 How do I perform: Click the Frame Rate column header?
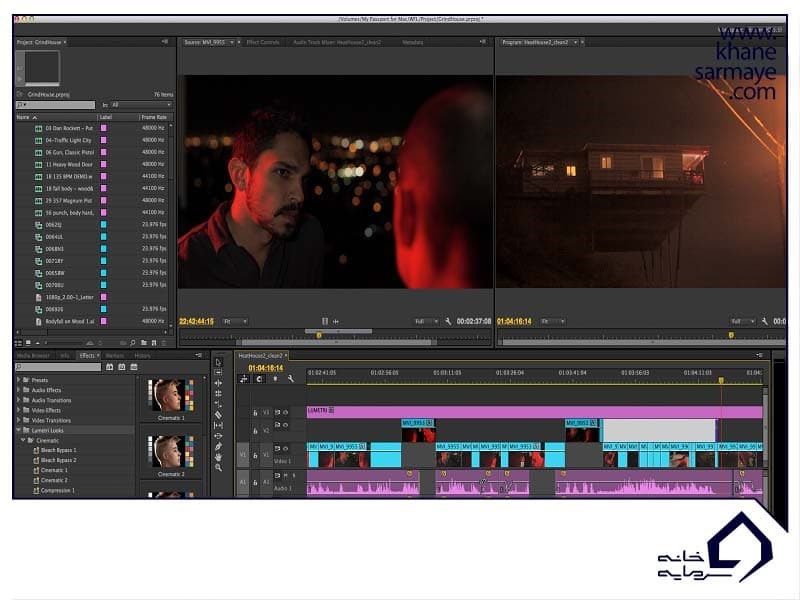point(154,117)
